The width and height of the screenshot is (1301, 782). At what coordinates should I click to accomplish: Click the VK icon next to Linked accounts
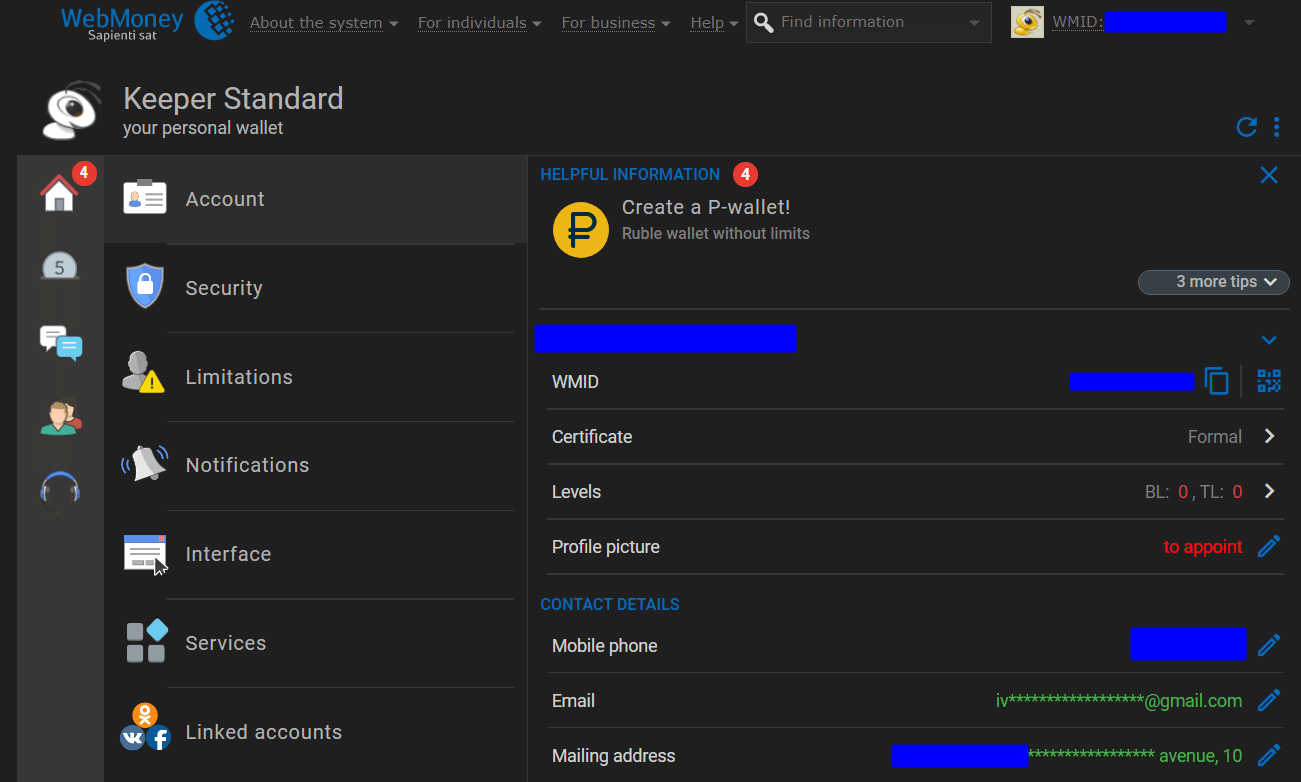point(131,738)
